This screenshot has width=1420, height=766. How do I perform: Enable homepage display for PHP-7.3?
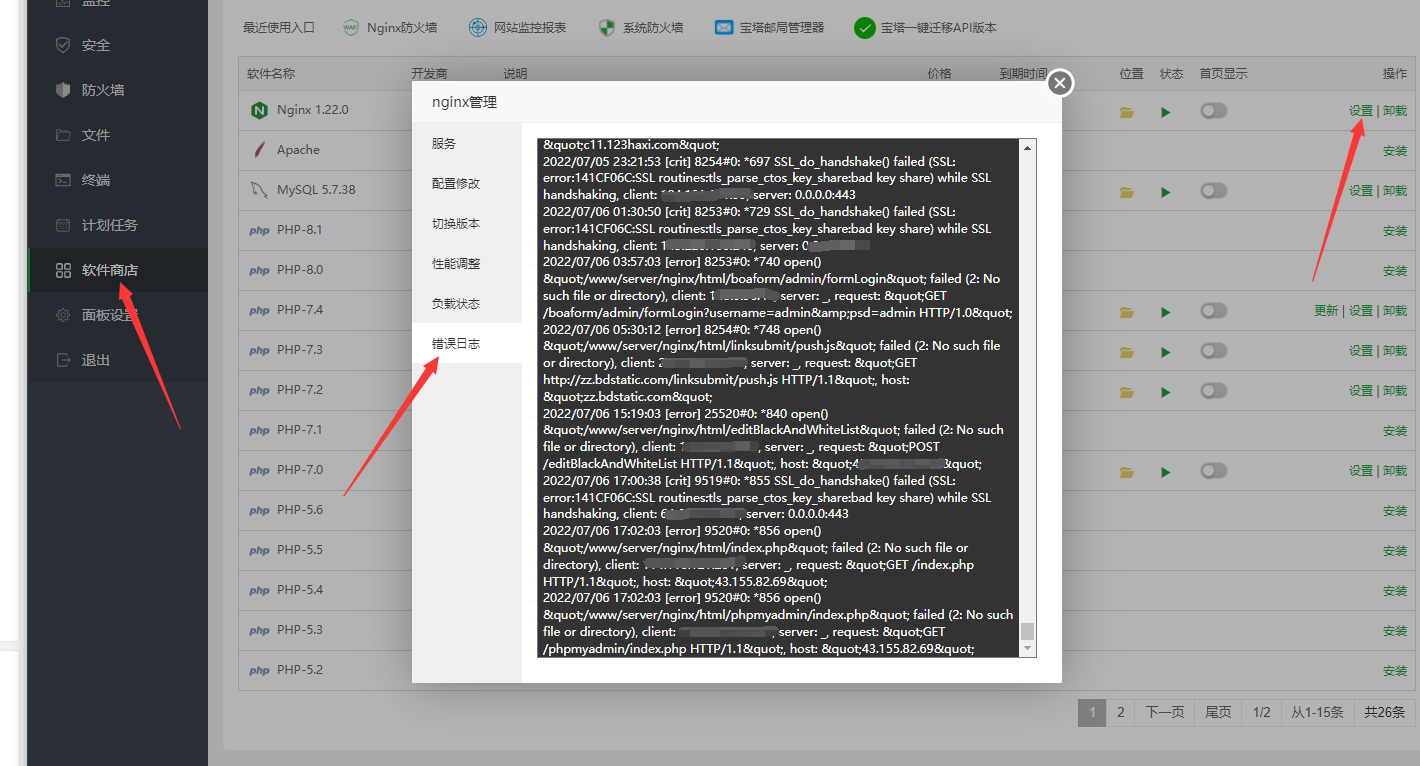[1214, 350]
